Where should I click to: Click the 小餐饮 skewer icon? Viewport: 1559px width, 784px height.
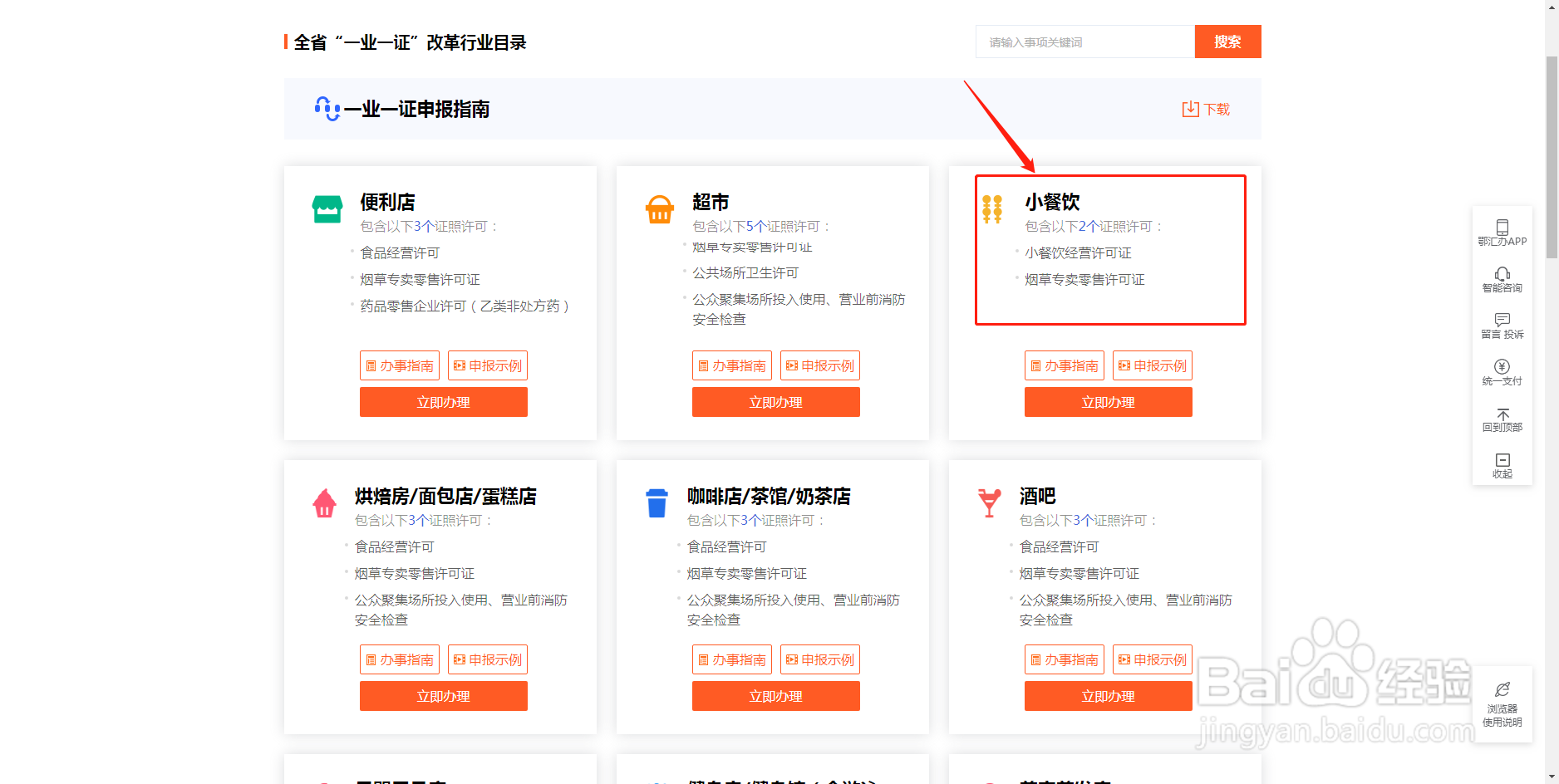click(x=991, y=208)
